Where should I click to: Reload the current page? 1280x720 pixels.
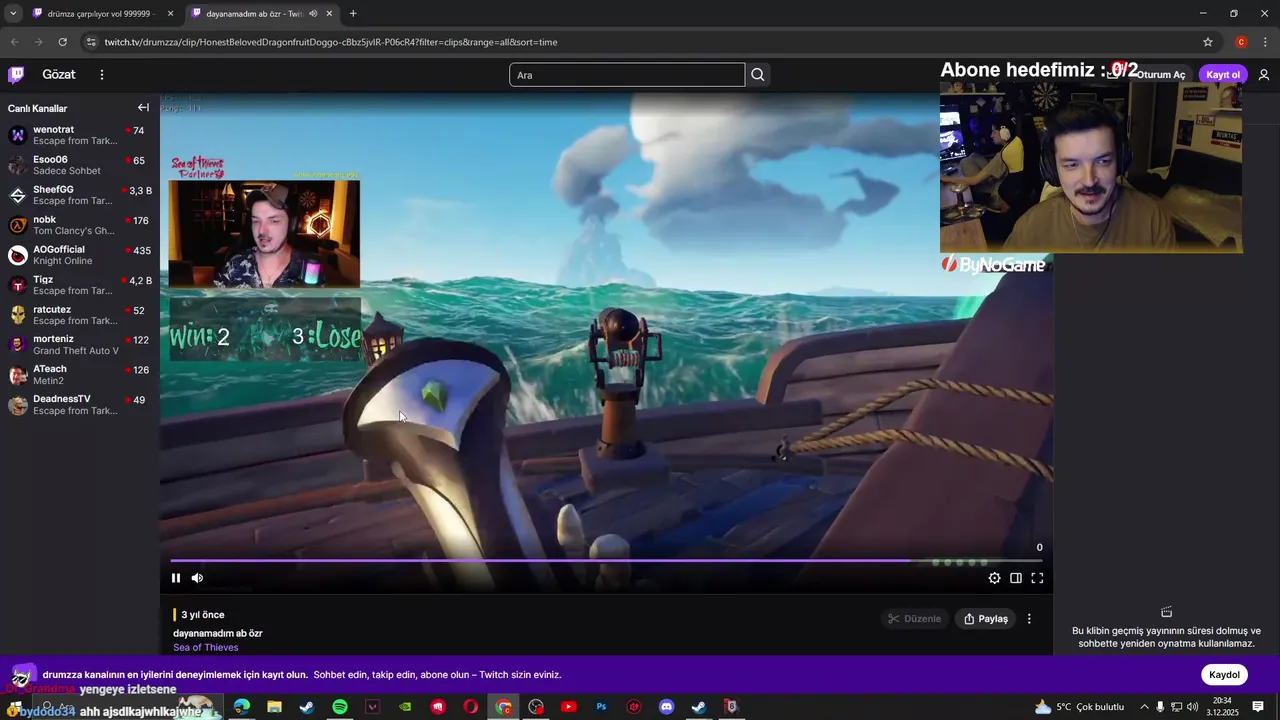[x=62, y=42]
